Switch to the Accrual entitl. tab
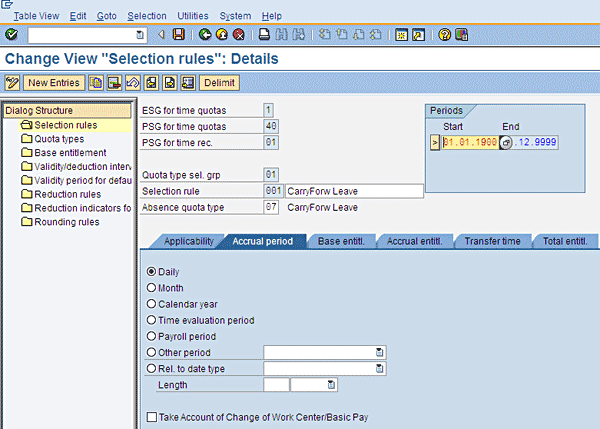 pyautogui.click(x=414, y=241)
